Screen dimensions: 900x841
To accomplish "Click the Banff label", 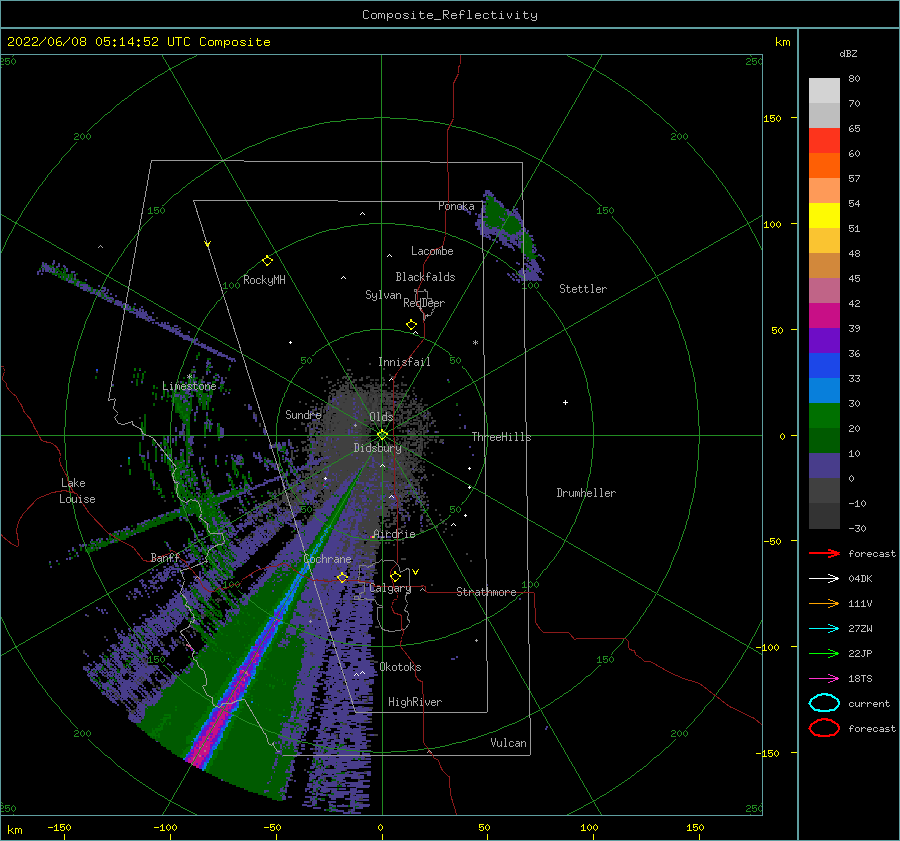I will pyautogui.click(x=165, y=558).
